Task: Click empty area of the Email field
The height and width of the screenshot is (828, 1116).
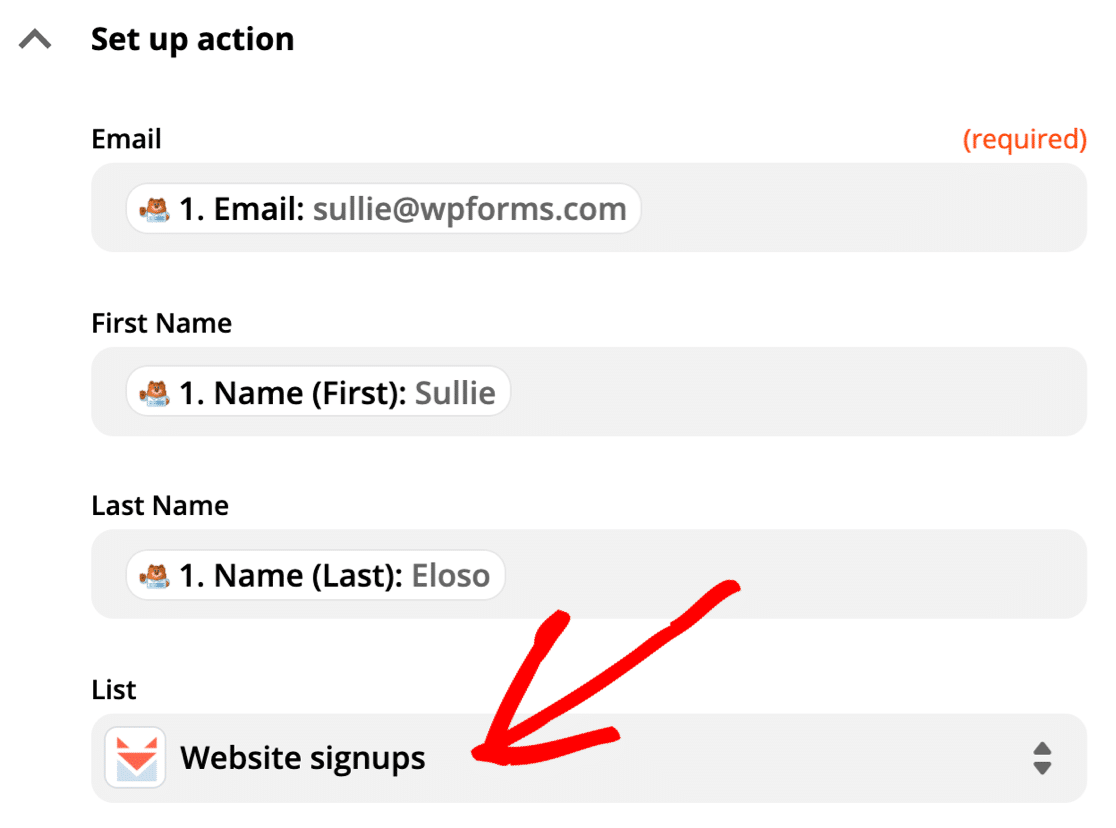Action: pyautogui.click(x=860, y=209)
